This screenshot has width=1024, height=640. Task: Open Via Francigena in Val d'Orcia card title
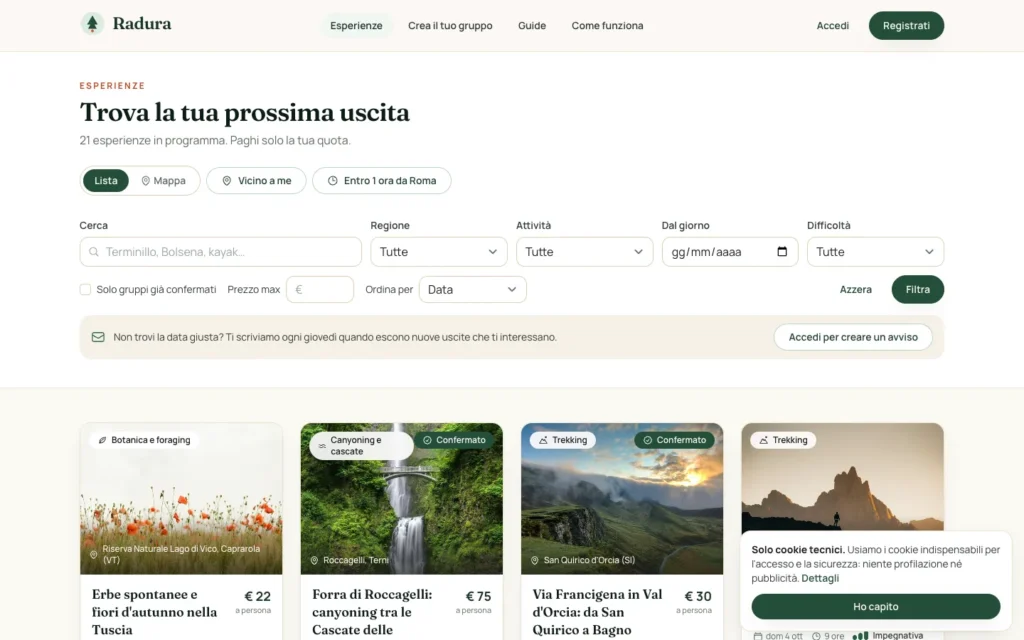[598, 612]
